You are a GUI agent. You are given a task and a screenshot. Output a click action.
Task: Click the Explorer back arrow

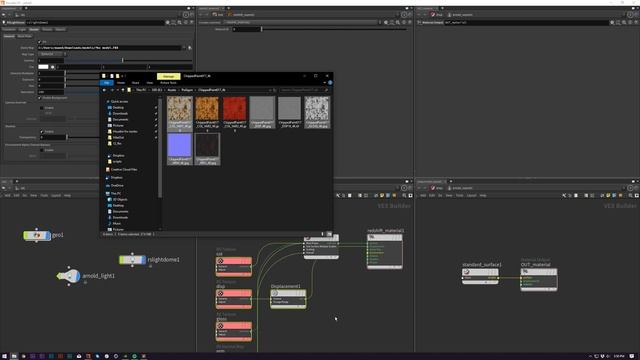(x=104, y=90)
